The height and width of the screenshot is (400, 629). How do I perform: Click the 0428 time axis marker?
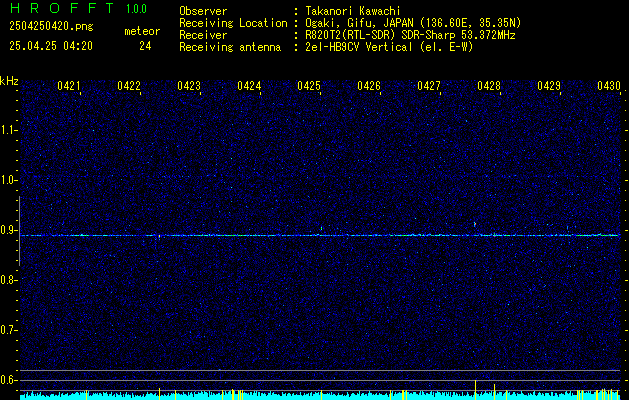pos(489,86)
